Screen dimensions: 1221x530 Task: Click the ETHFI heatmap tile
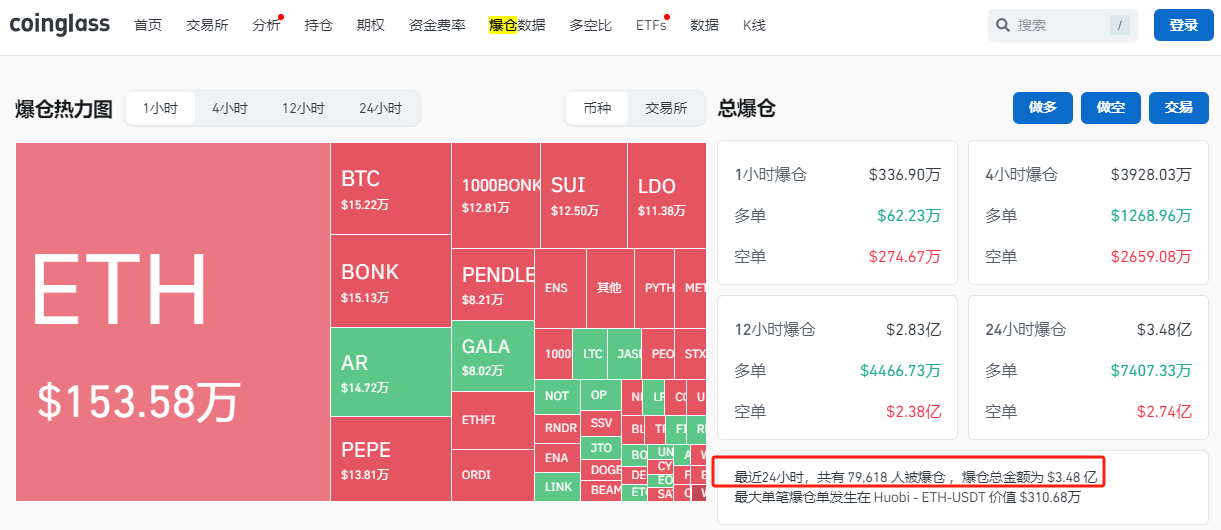click(x=493, y=420)
